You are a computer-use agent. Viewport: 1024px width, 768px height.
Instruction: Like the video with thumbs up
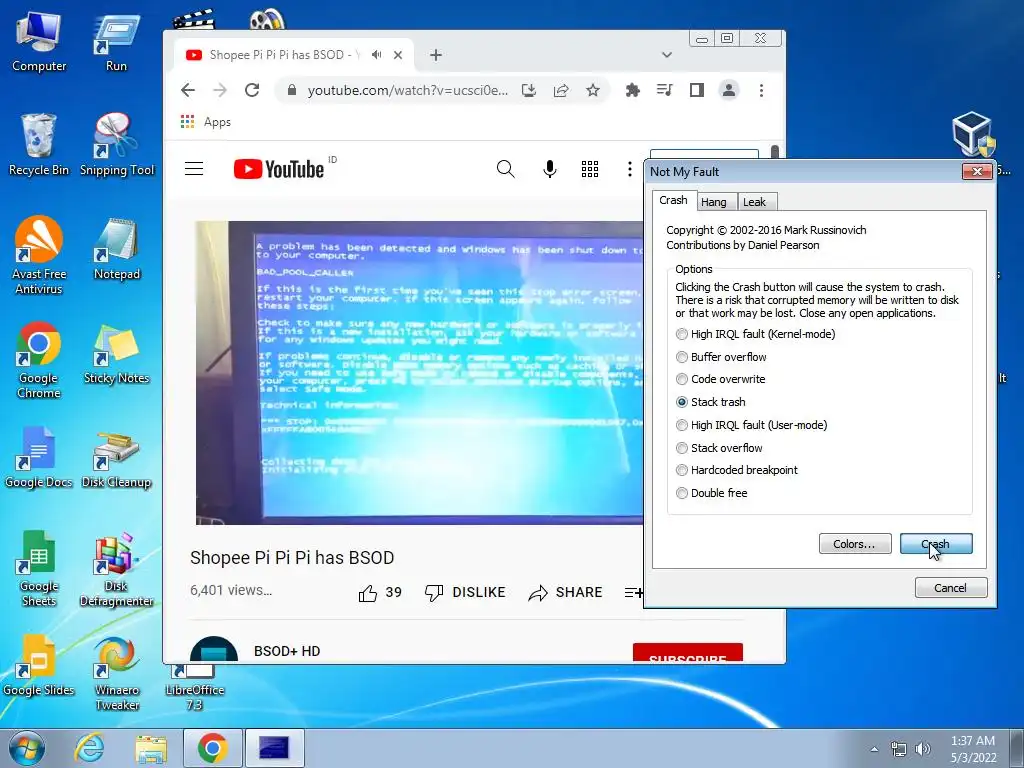tap(379, 592)
